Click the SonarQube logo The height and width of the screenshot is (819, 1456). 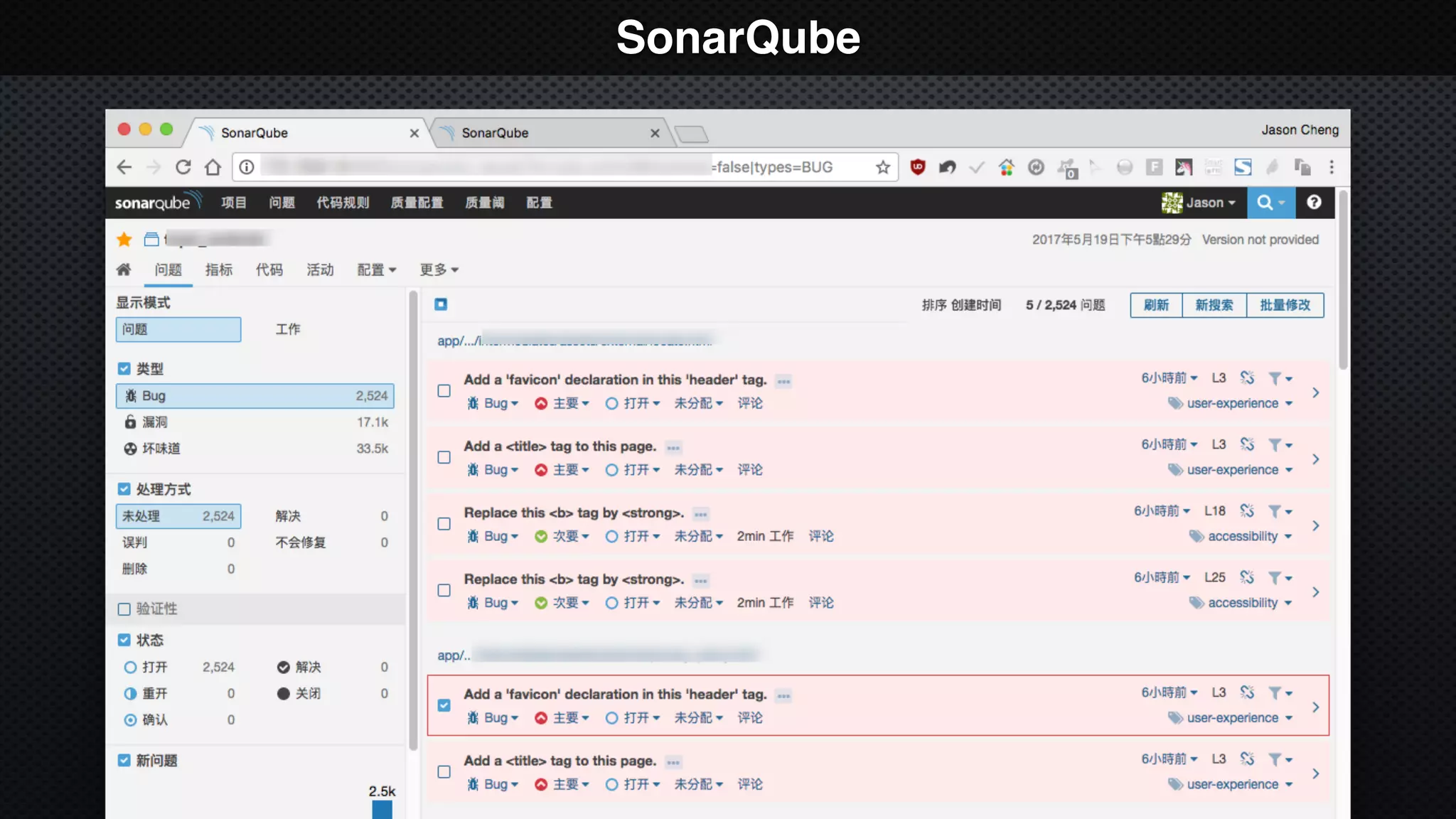[x=158, y=202]
